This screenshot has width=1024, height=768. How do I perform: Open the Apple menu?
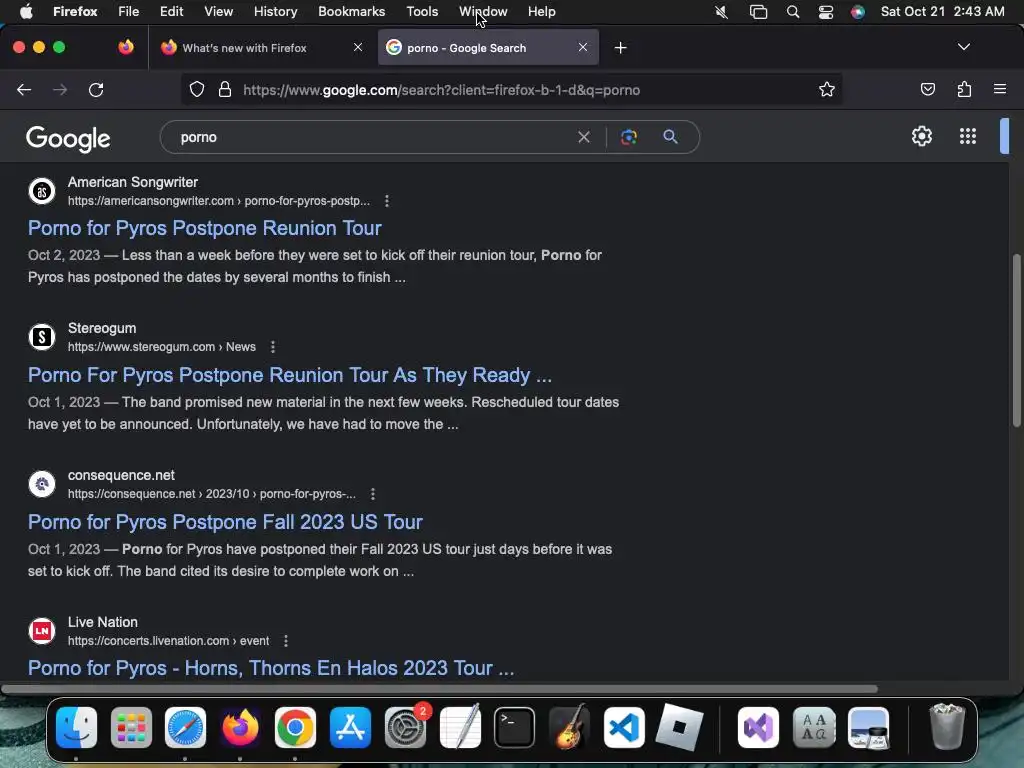[x=26, y=12]
